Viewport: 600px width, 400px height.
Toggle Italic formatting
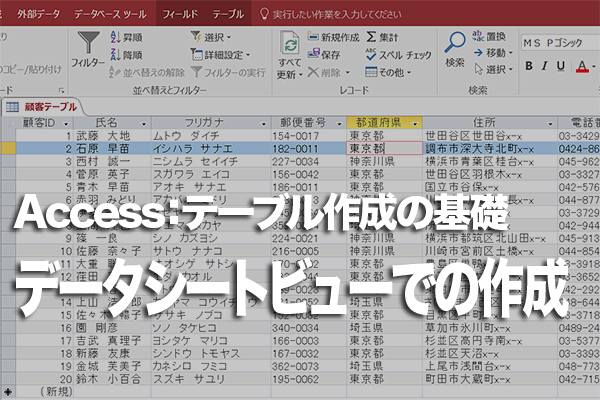pyautogui.click(x=544, y=66)
